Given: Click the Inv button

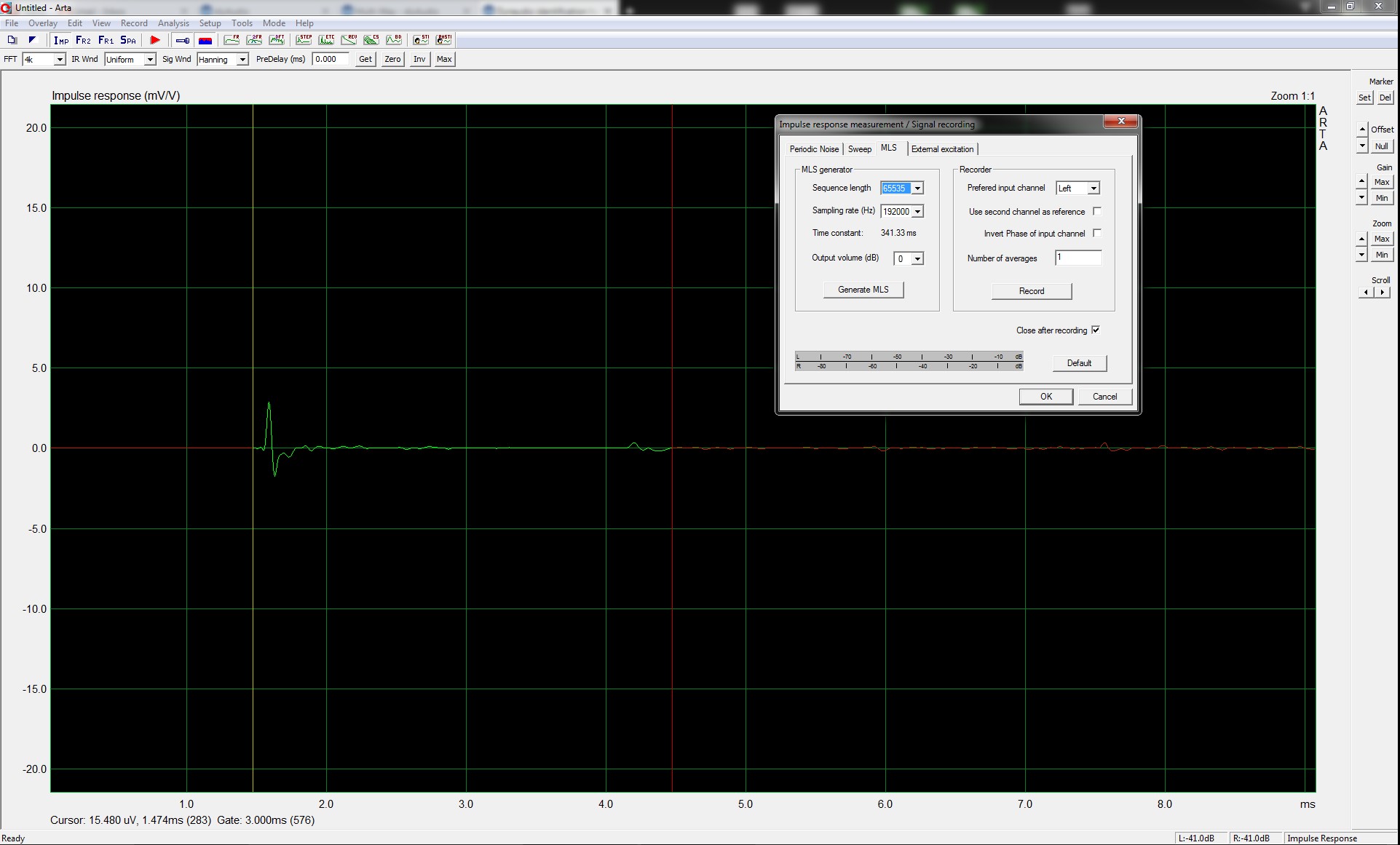Looking at the screenshot, I should [419, 60].
